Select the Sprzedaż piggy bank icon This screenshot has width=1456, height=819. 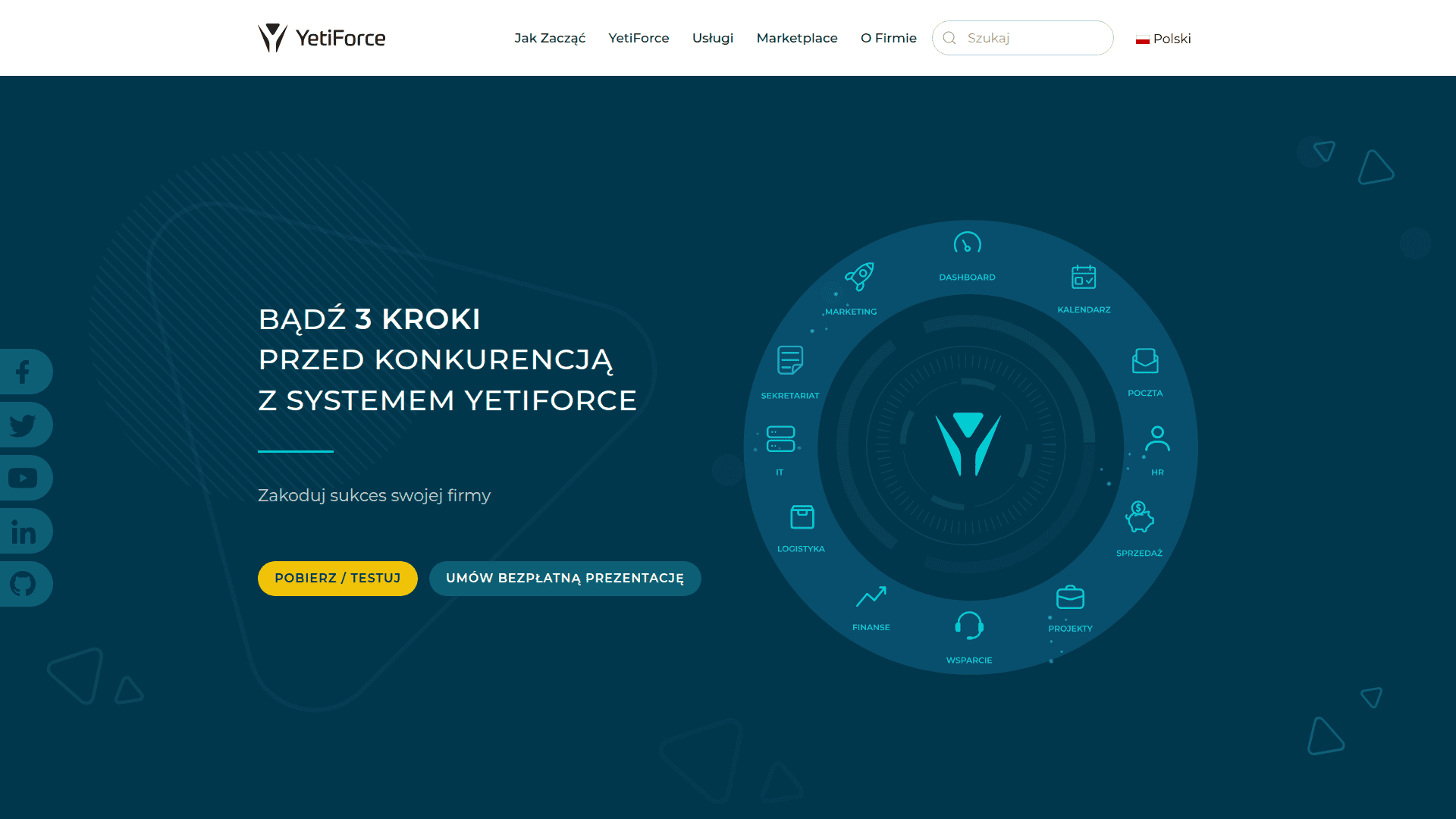tap(1140, 516)
